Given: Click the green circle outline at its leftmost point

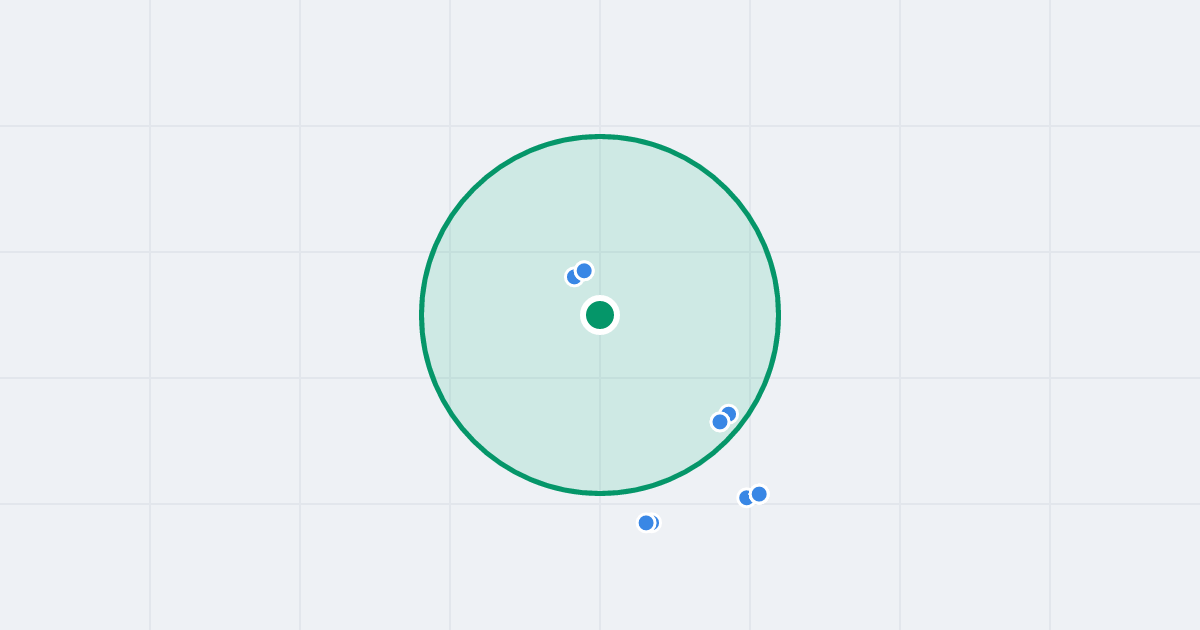Looking at the screenshot, I should click(x=422, y=315).
